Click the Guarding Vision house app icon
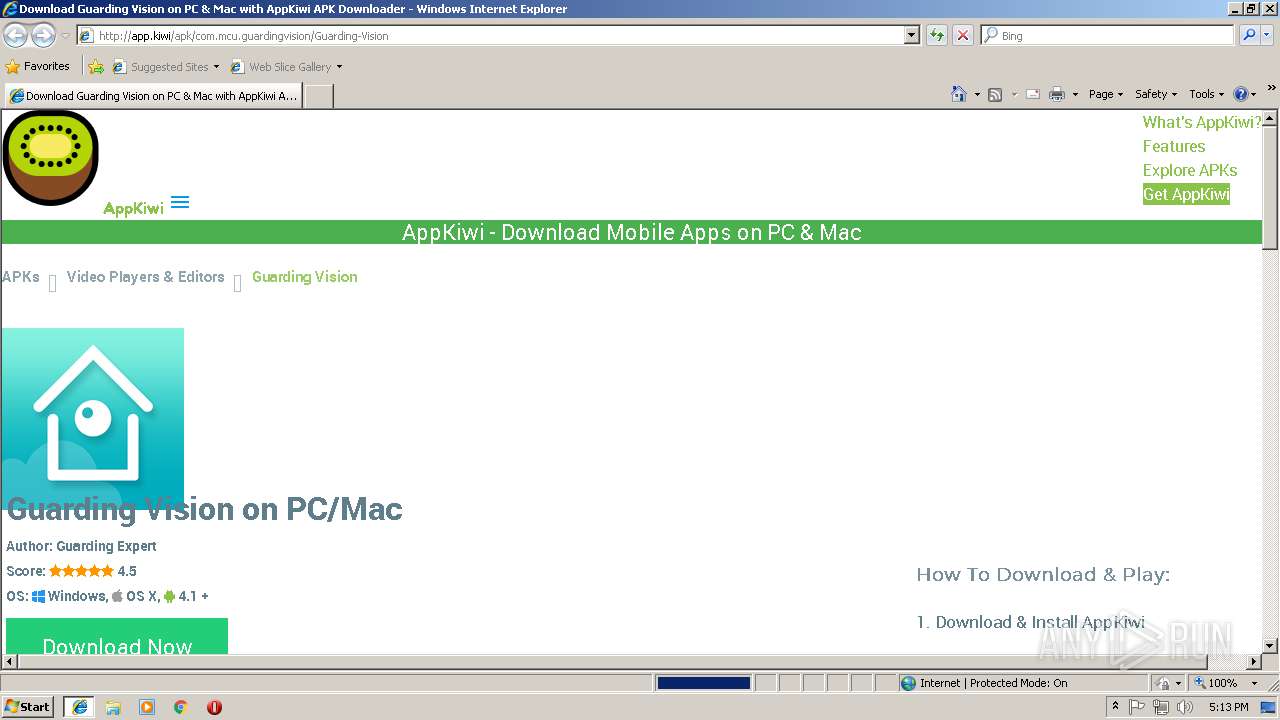 93,418
